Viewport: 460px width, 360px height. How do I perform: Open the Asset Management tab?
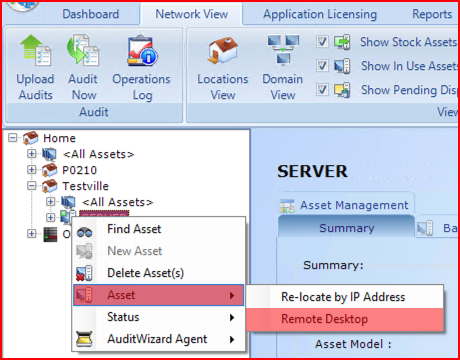(346, 205)
